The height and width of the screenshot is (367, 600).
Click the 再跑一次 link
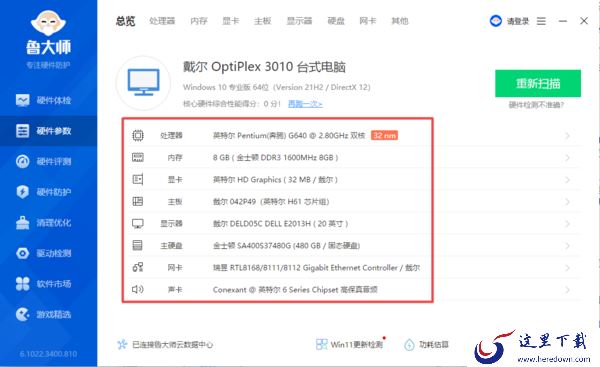(x=305, y=104)
